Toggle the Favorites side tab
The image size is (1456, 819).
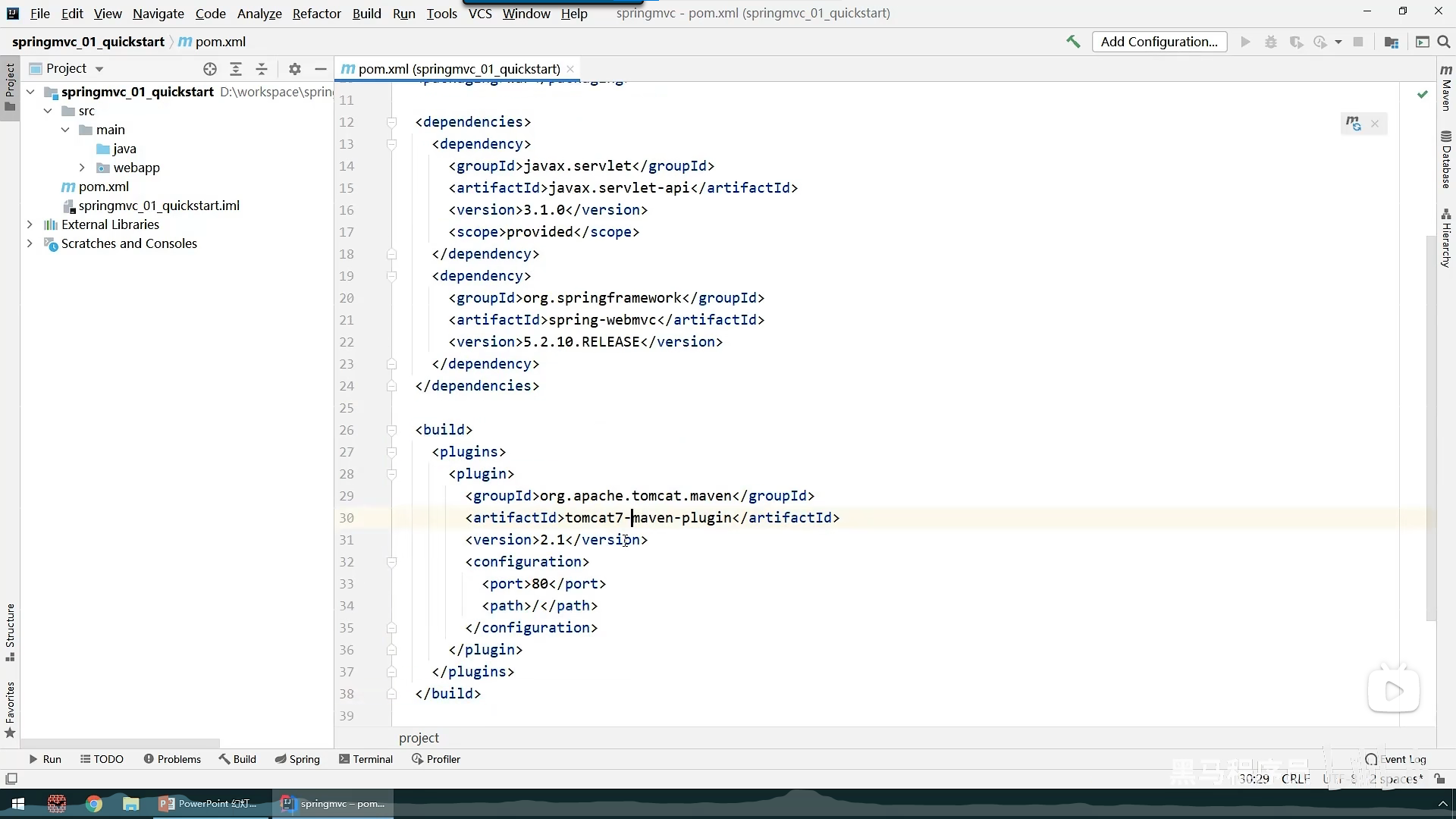(x=10, y=709)
